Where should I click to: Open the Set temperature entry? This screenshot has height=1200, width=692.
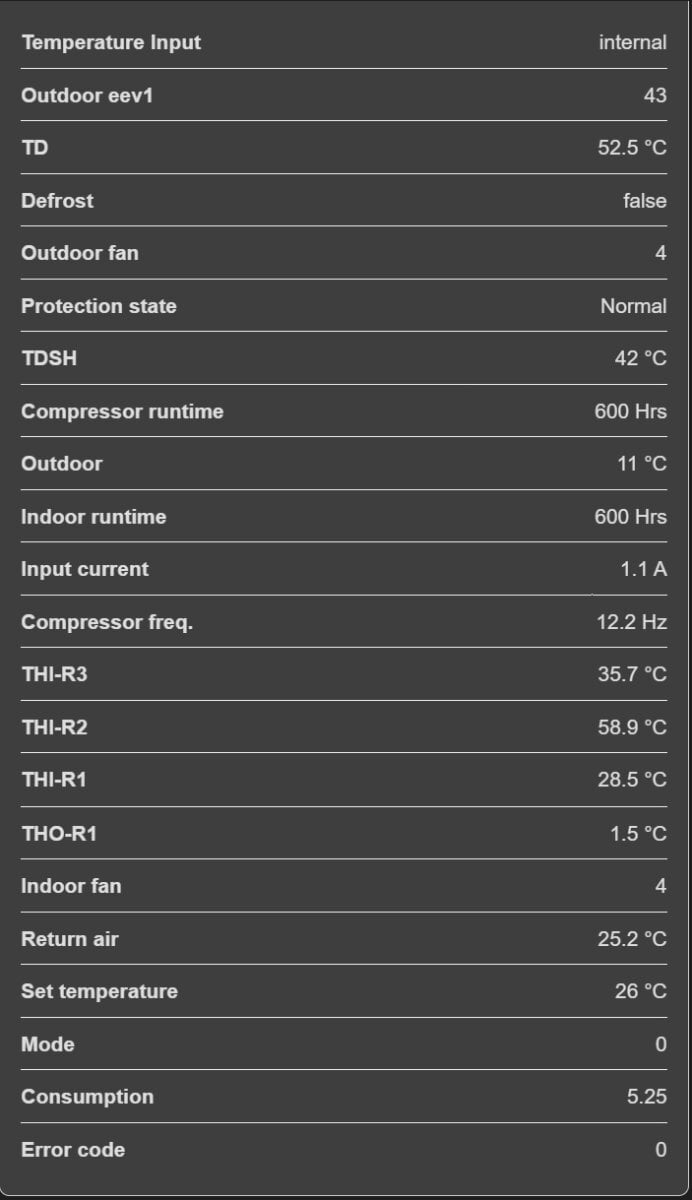click(x=99, y=991)
